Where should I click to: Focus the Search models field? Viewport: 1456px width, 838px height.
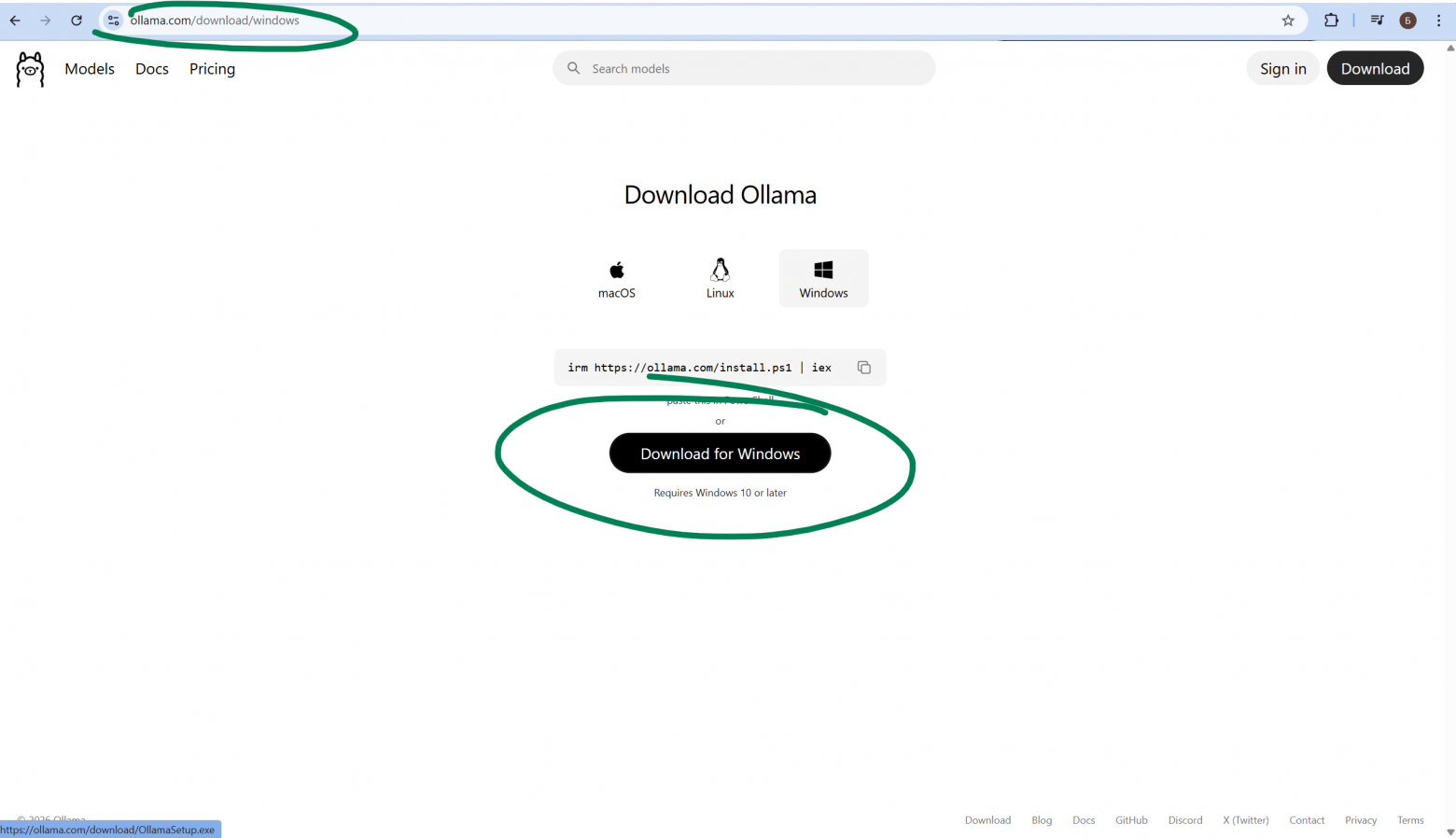click(744, 68)
